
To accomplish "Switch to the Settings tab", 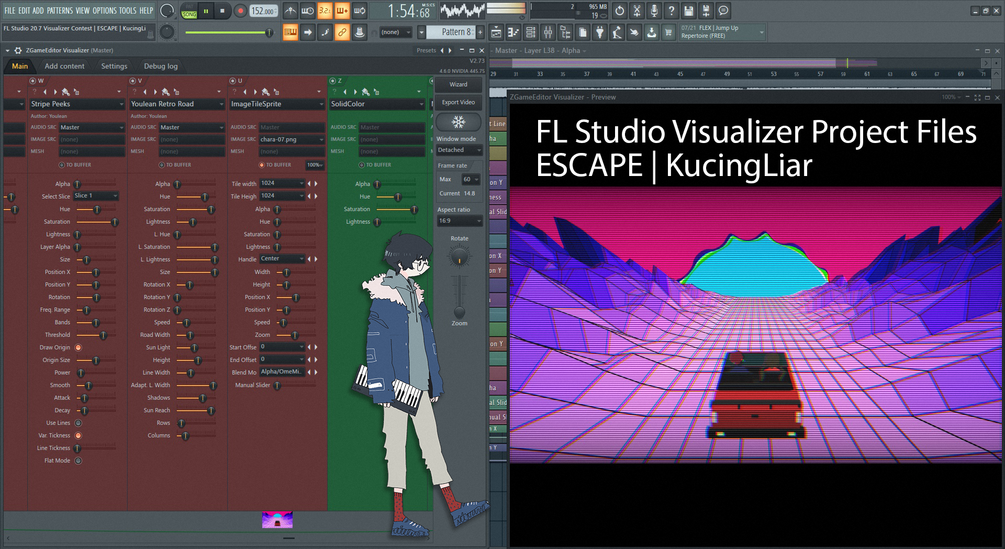I will 114,66.
